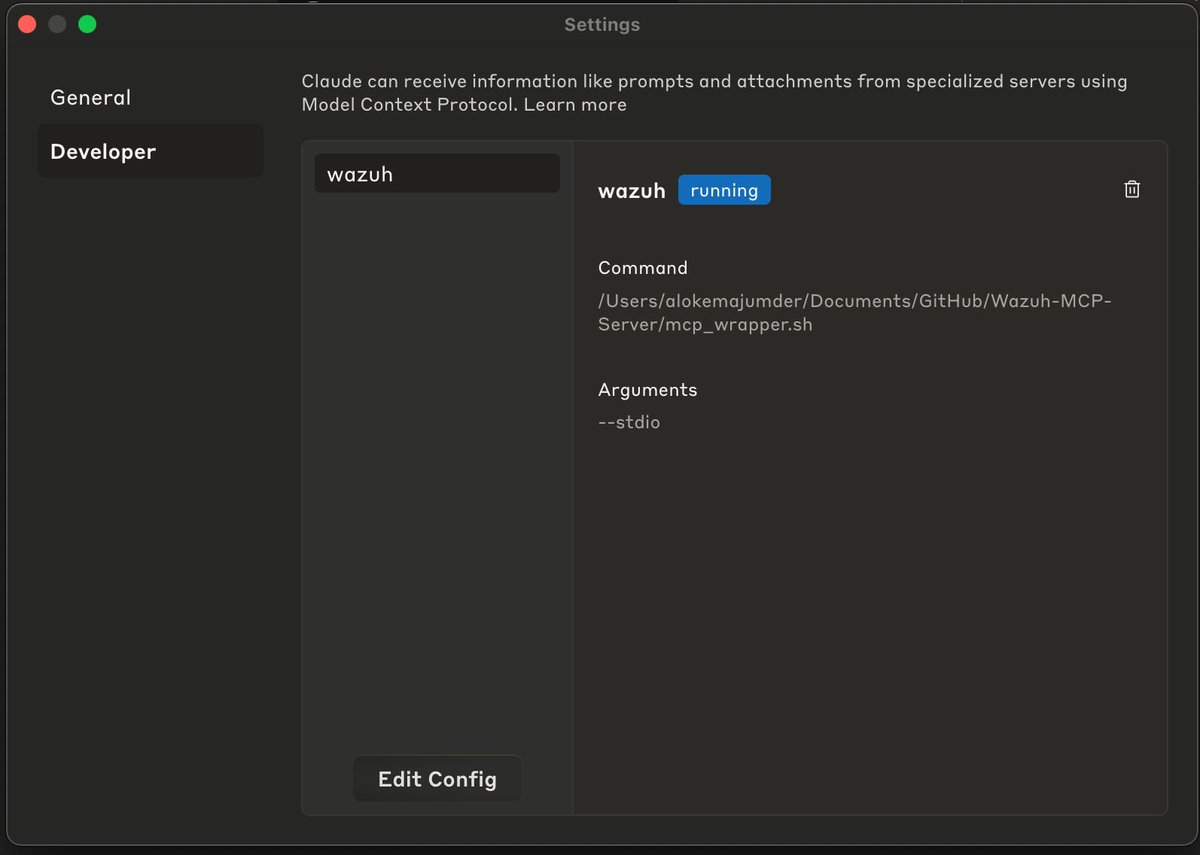Click the Settings window title

point(602,25)
